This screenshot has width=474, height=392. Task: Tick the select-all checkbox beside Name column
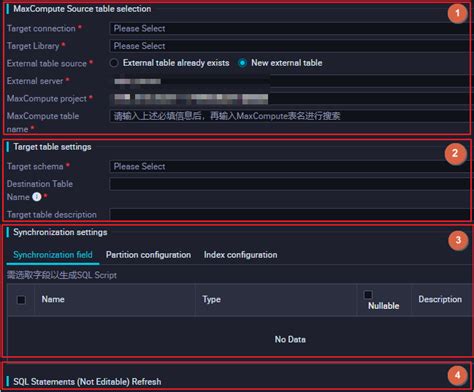[x=21, y=300]
